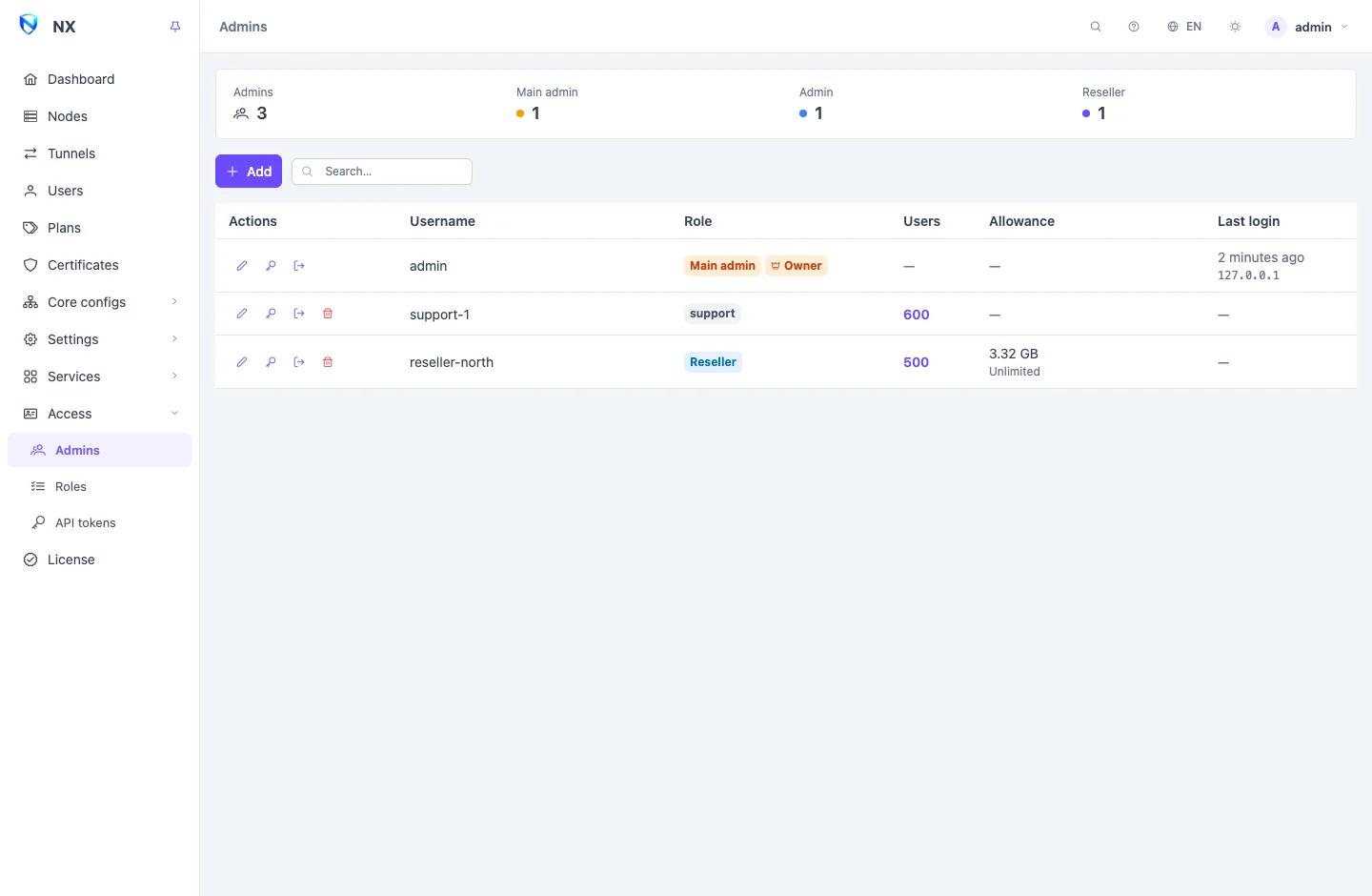Open the API tokens subpage
Image resolution: width=1372 pixels, height=896 pixels.
[x=100, y=522]
